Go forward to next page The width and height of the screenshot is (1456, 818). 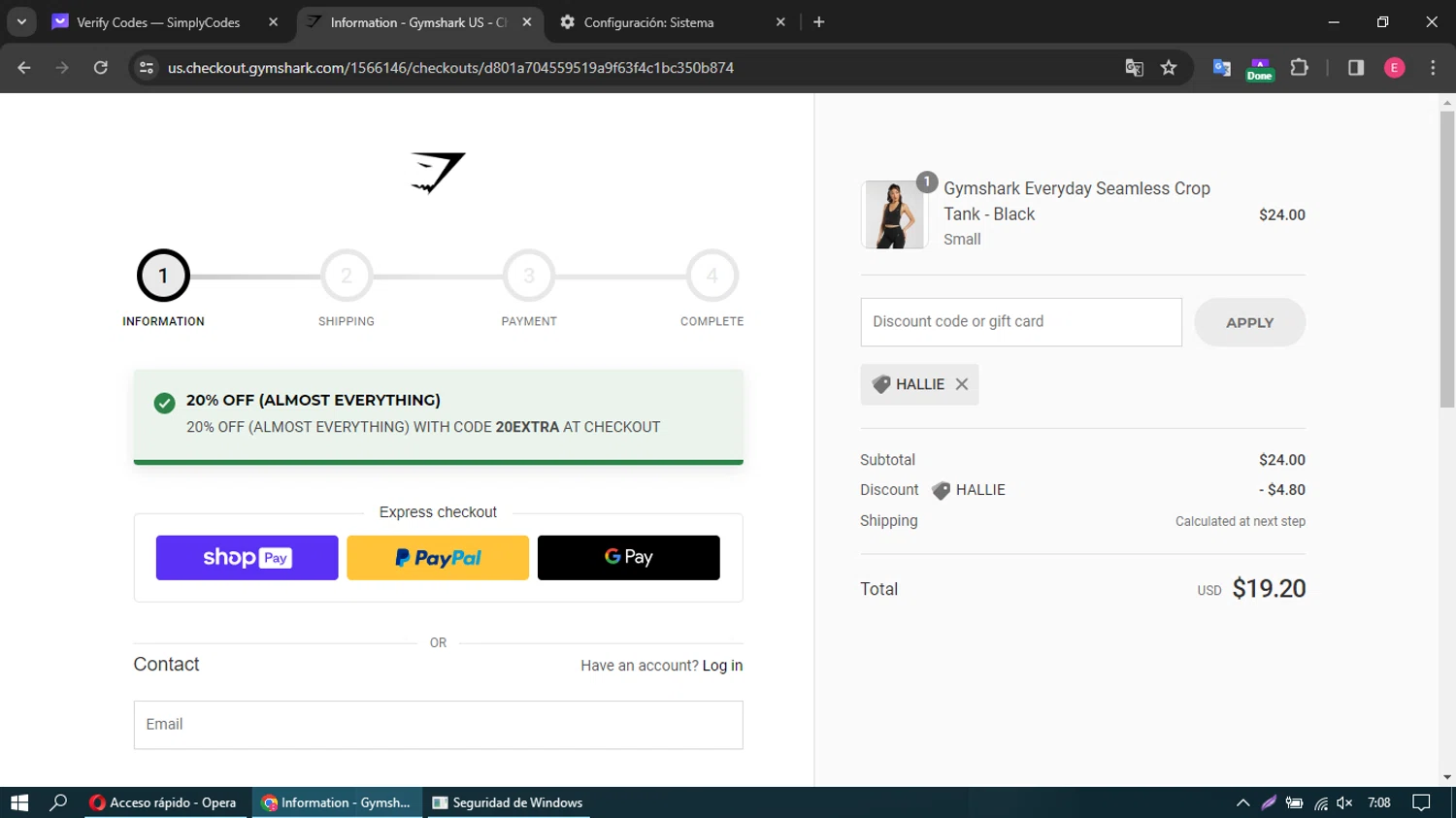click(x=62, y=68)
